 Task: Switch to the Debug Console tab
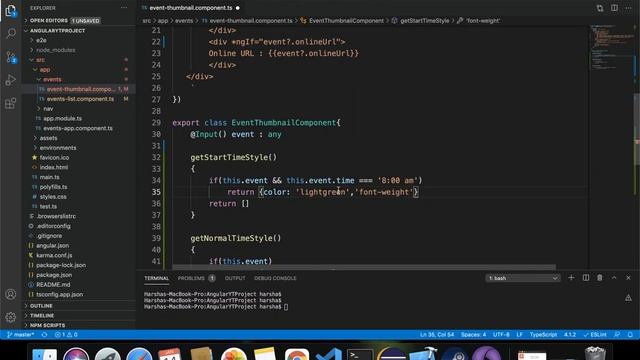tap(275, 278)
